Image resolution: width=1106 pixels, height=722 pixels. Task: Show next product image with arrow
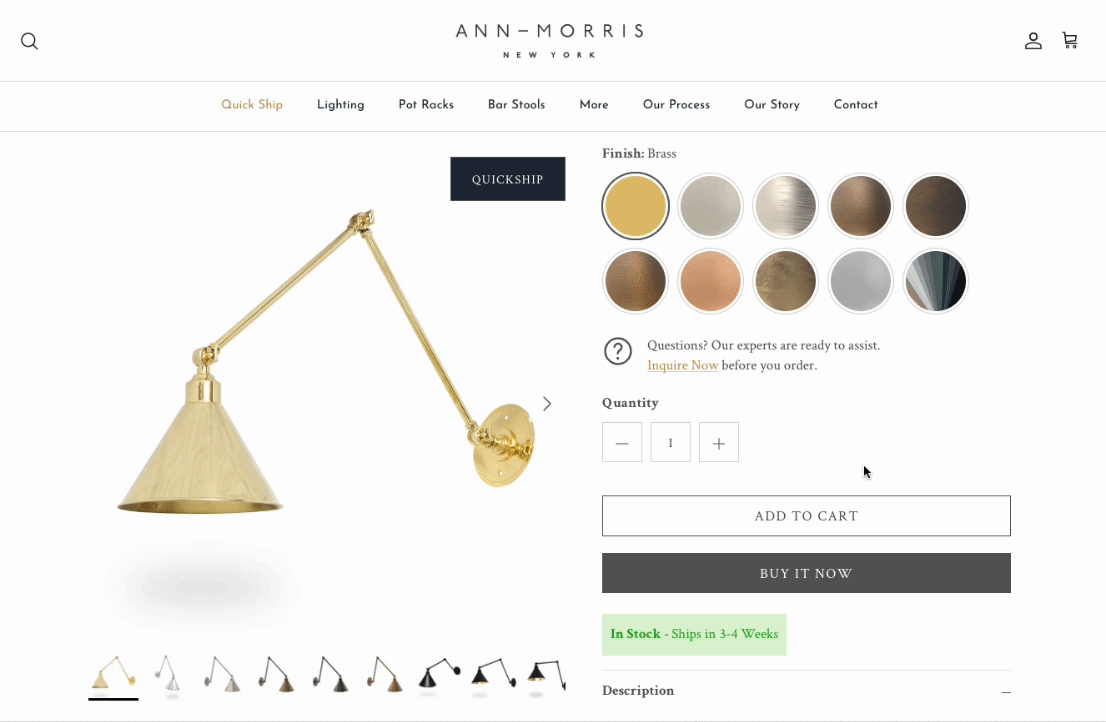547,403
